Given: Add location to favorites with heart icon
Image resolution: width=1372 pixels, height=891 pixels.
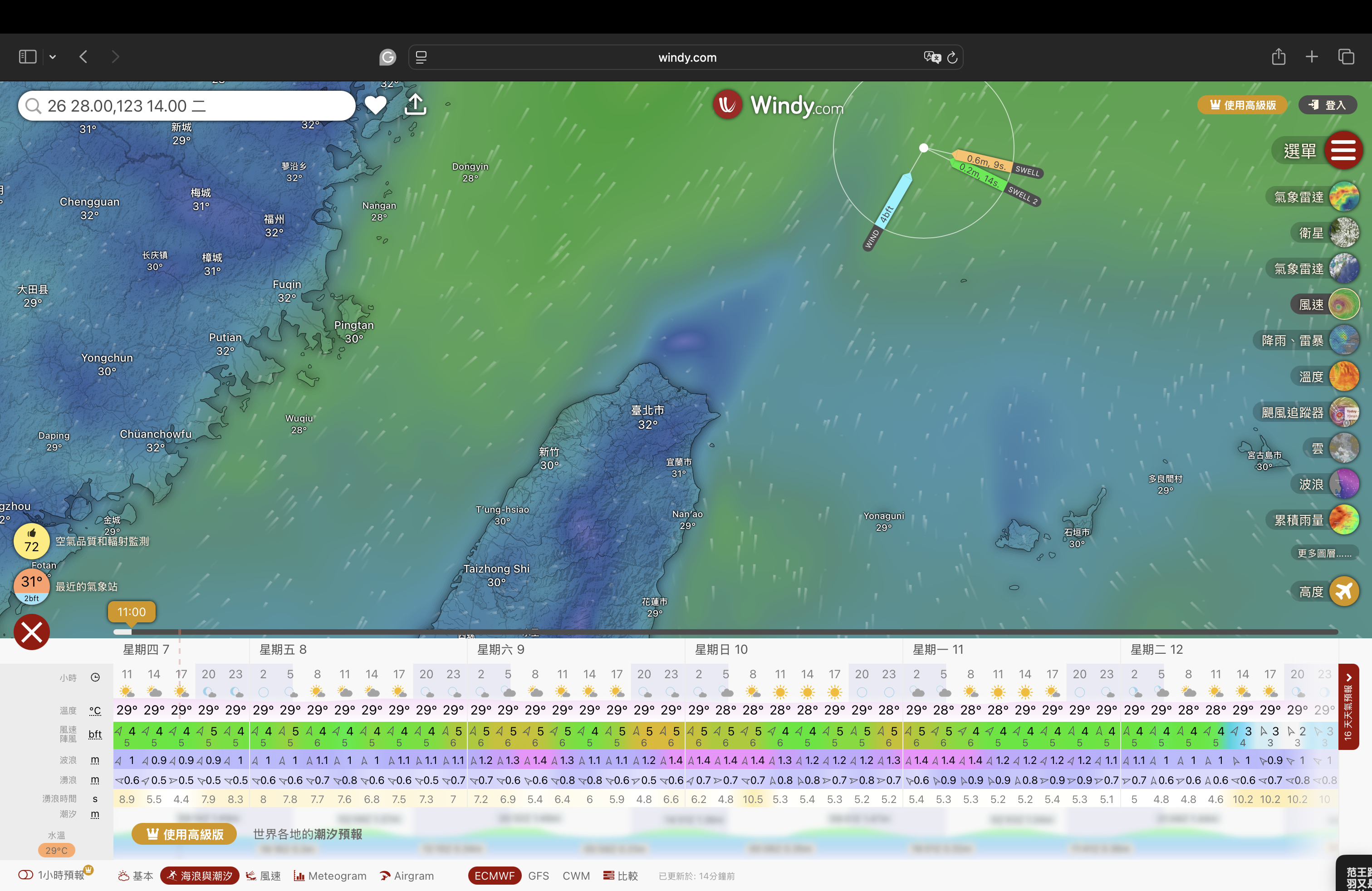Looking at the screenshot, I should pyautogui.click(x=375, y=105).
